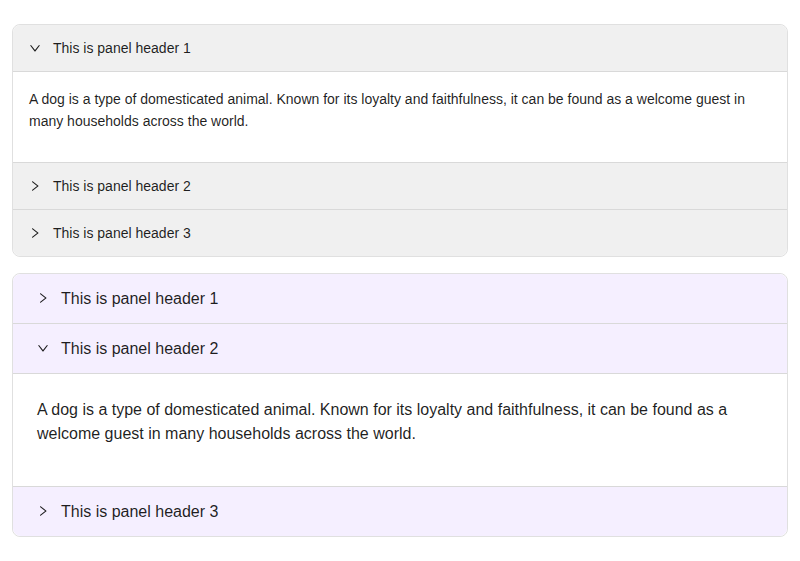Click empty area of purple header 3 bar

pyautogui.click(x=500, y=512)
